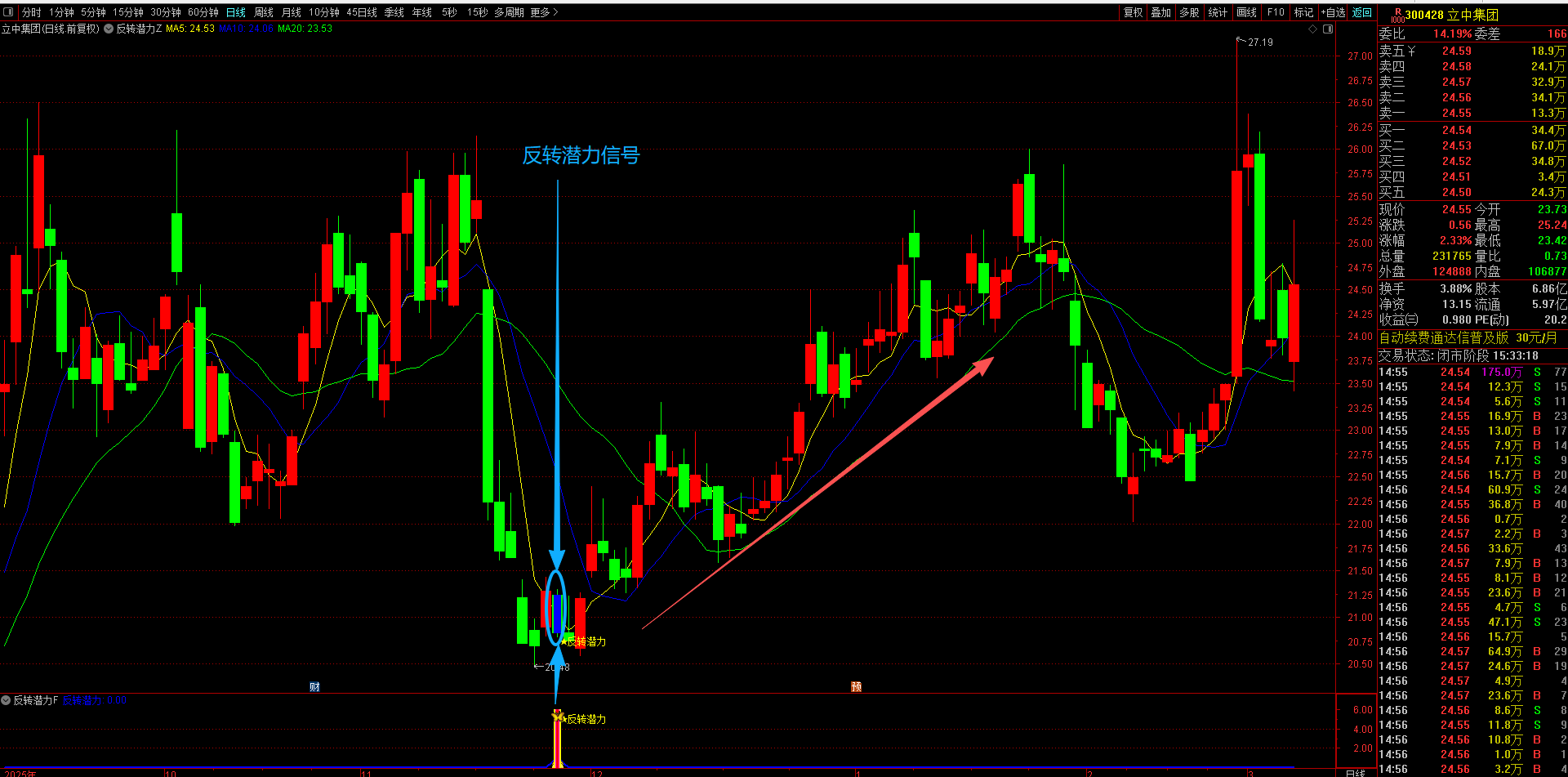Click the R 1000 badge beside stock code

(1397, 15)
